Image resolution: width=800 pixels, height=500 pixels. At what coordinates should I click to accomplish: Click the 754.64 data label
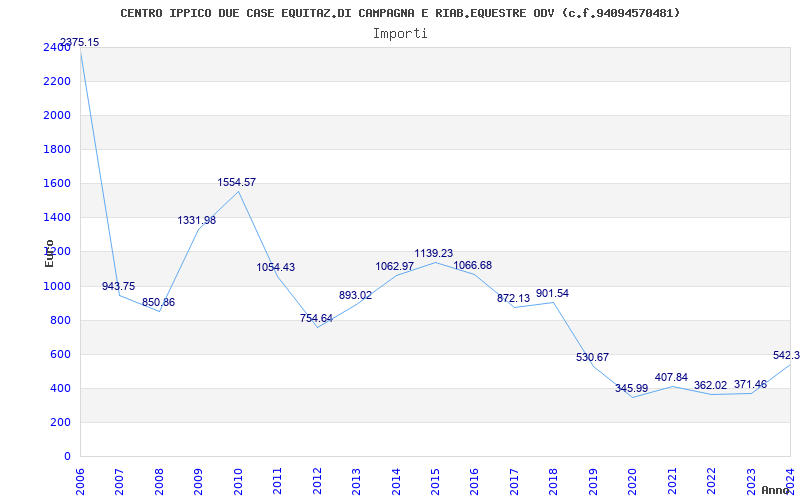tap(316, 318)
